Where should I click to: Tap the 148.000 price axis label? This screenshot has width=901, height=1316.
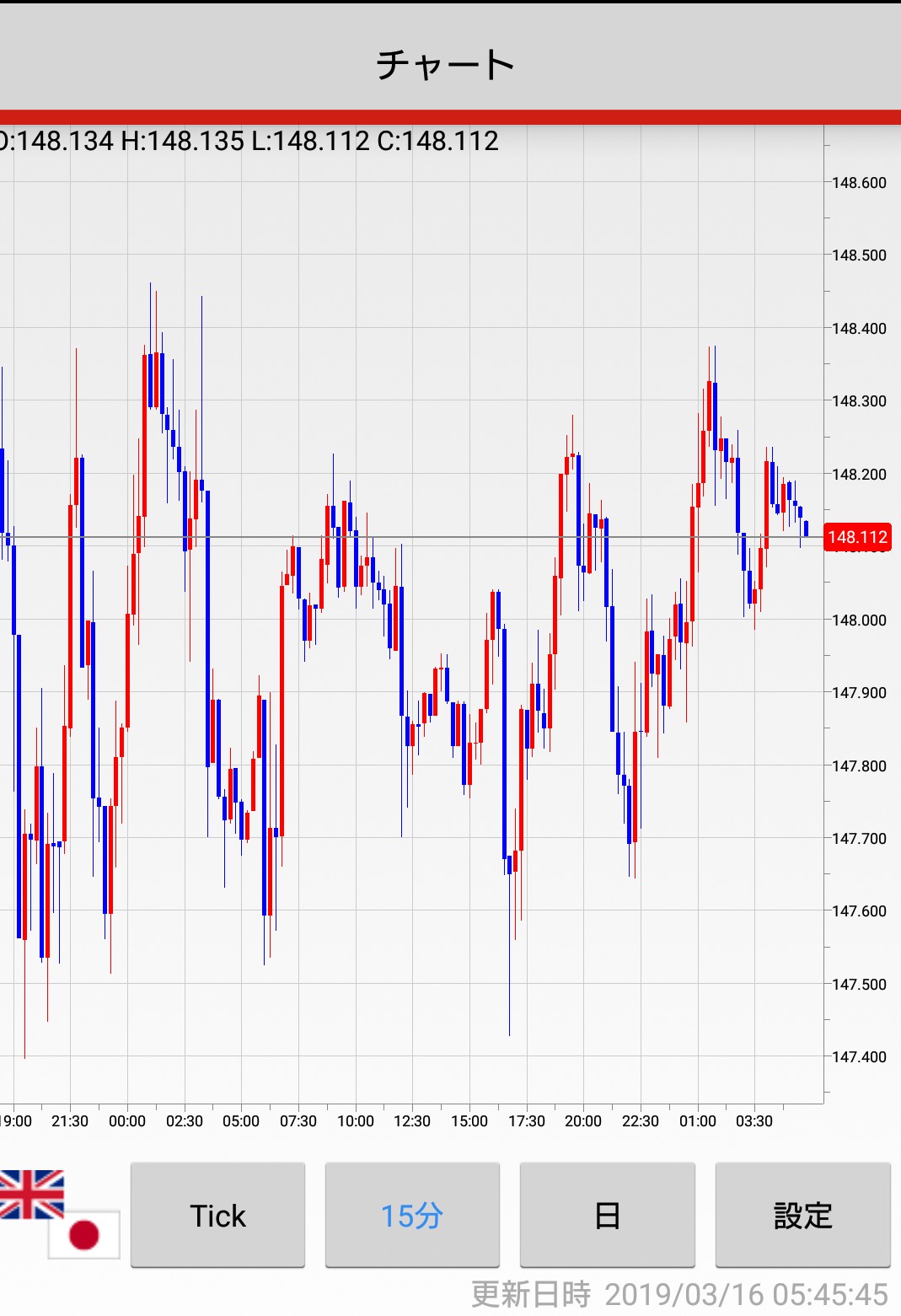(x=859, y=620)
